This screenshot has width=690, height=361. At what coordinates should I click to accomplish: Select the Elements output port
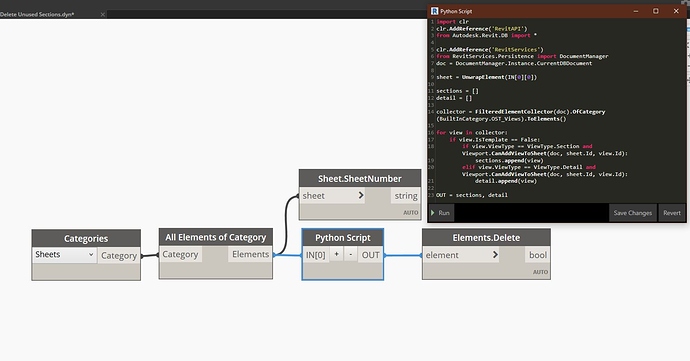(x=250, y=254)
